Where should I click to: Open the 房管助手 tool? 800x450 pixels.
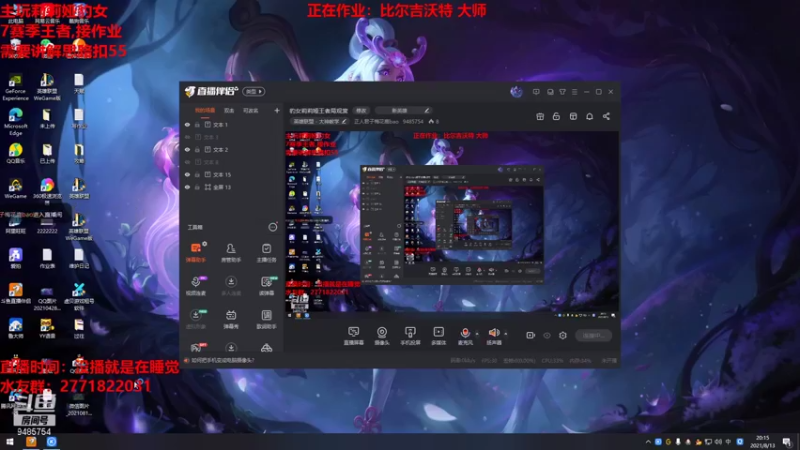pyautogui.click(x=231, y=253)
